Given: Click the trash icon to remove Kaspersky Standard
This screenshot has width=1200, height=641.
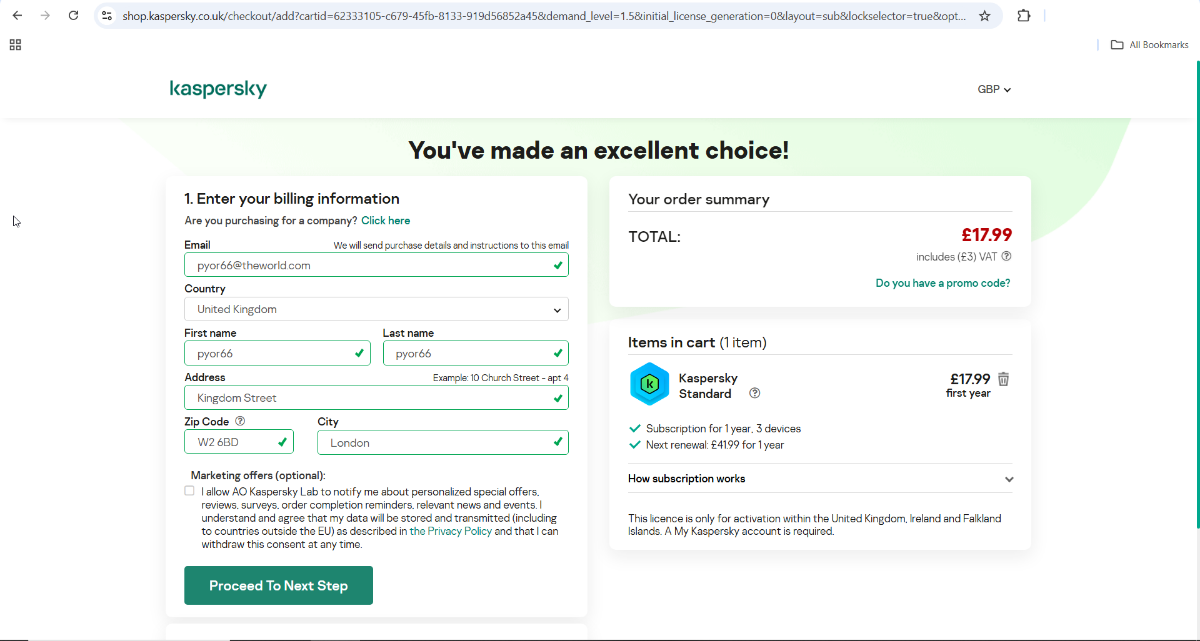Looking at the screenshot, I should point(1003,379).
